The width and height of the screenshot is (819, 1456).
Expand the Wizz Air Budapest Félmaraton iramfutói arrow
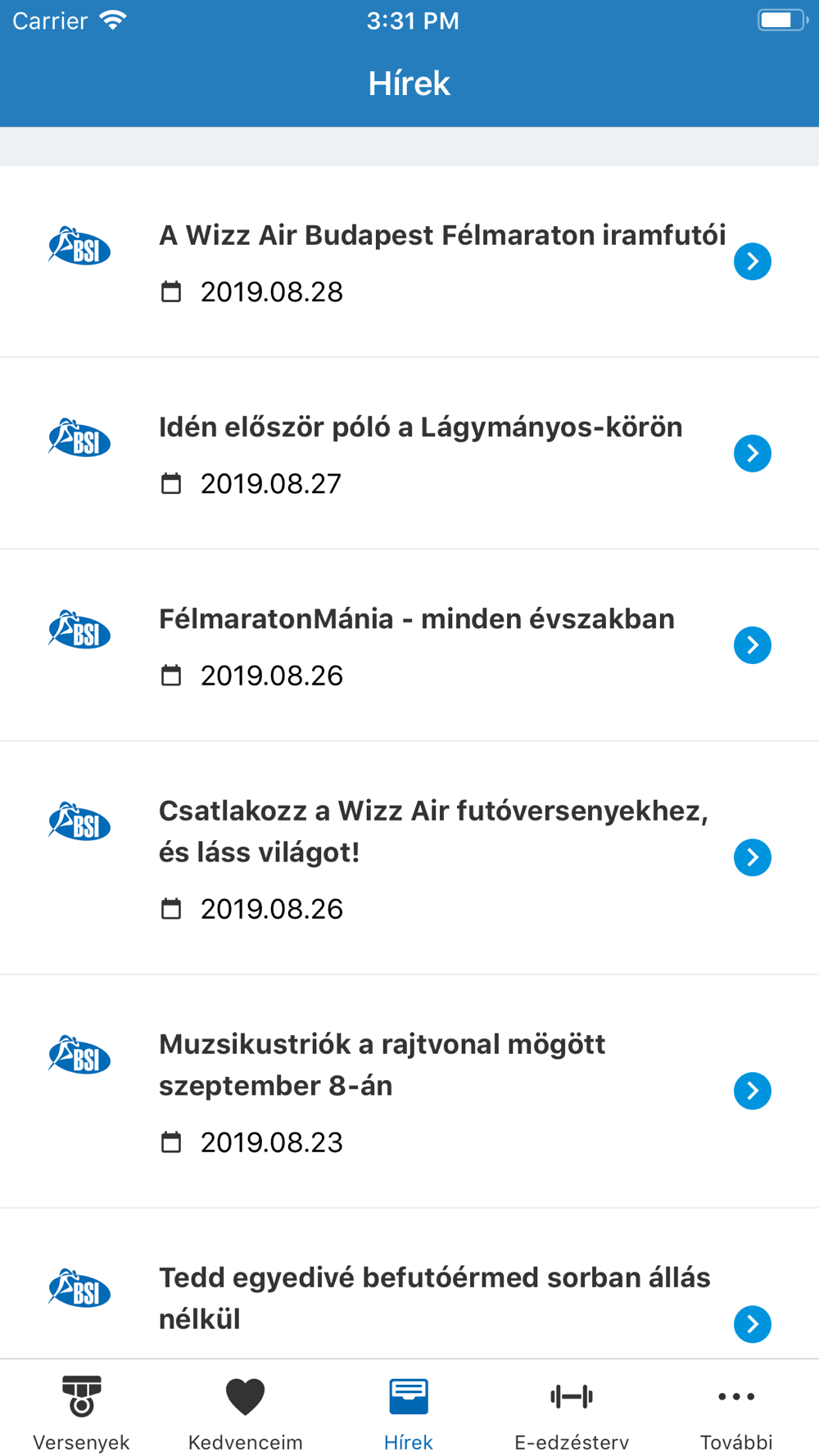coord(753,261)
